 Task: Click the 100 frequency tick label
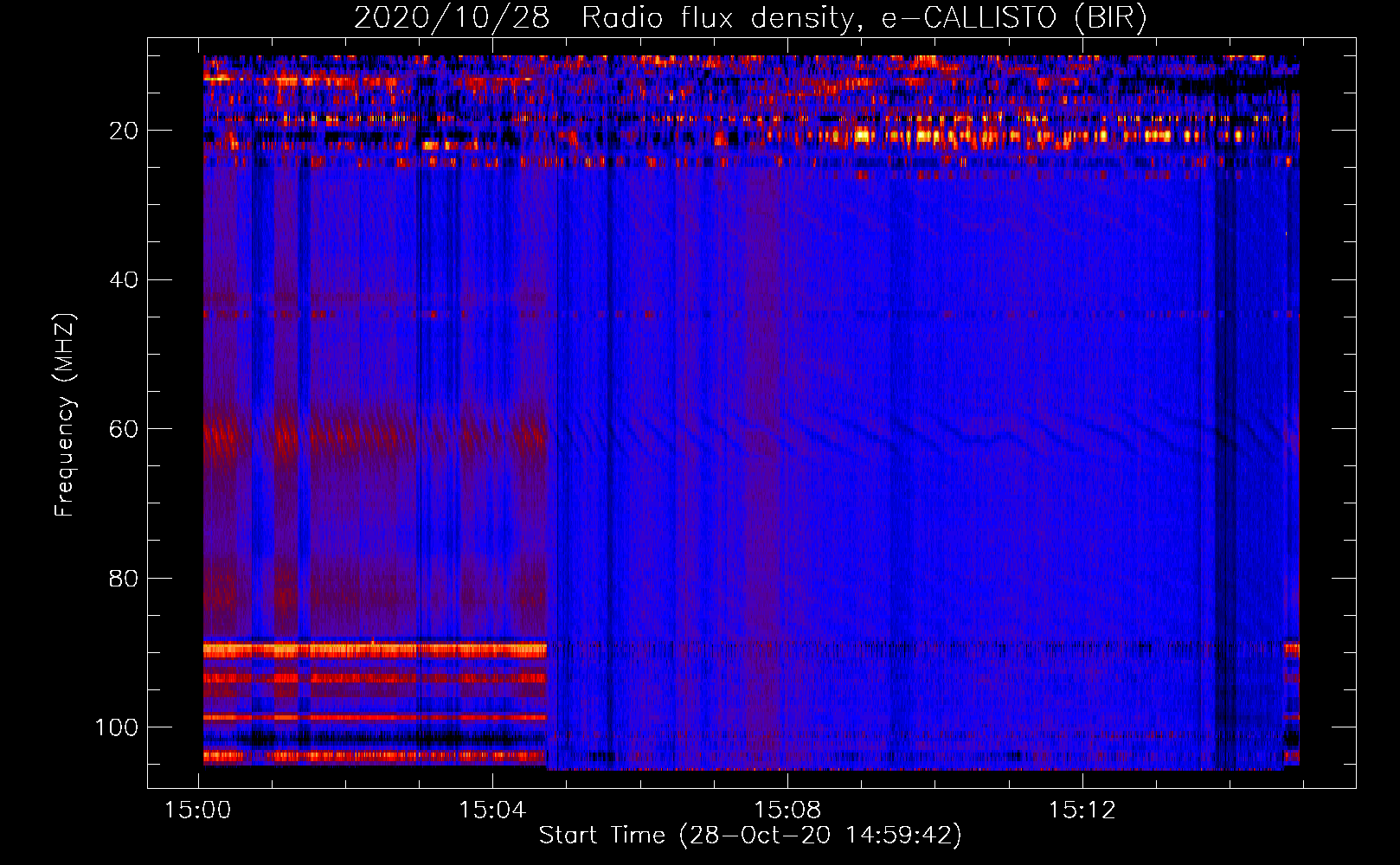[117, 727]
